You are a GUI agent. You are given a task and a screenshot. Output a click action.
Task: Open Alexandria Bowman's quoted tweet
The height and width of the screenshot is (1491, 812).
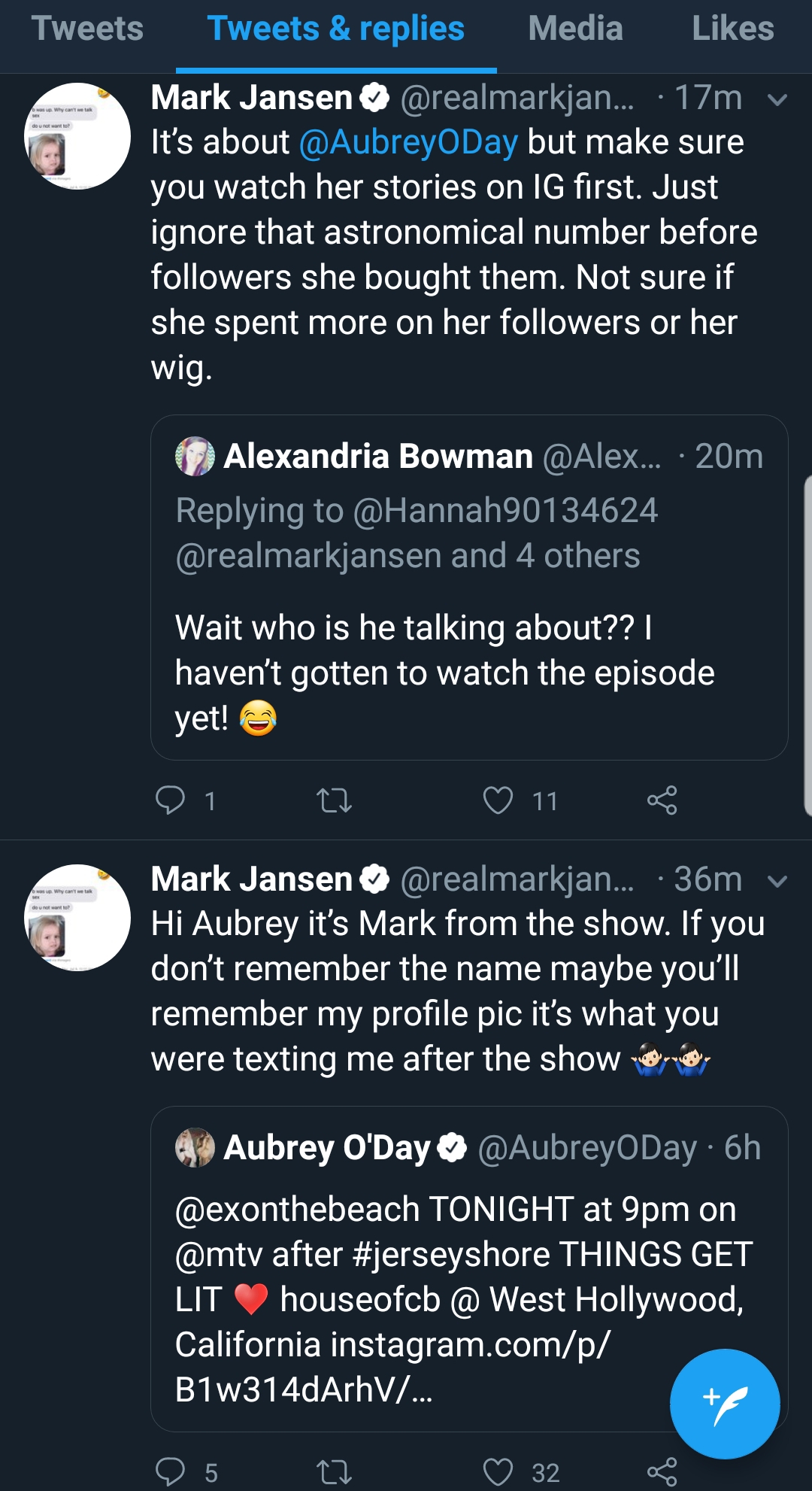pos(469,588)
